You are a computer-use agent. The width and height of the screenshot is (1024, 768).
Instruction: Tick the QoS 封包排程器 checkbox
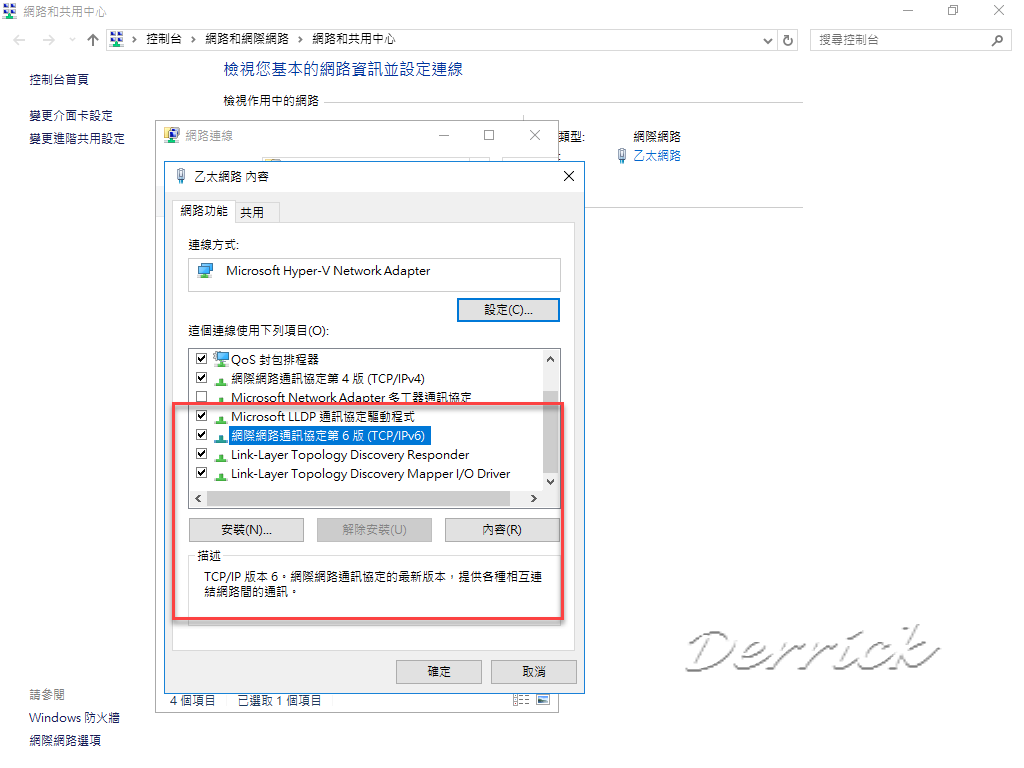pos(201,359)
